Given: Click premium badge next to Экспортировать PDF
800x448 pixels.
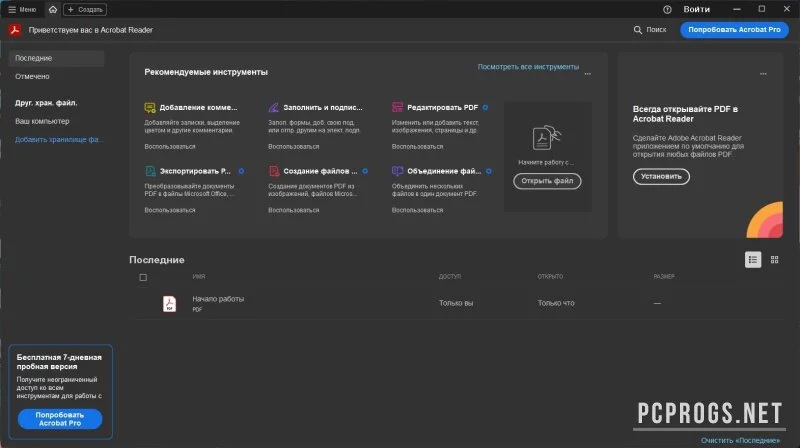Looking at the screenshot, I should (241, 171).
